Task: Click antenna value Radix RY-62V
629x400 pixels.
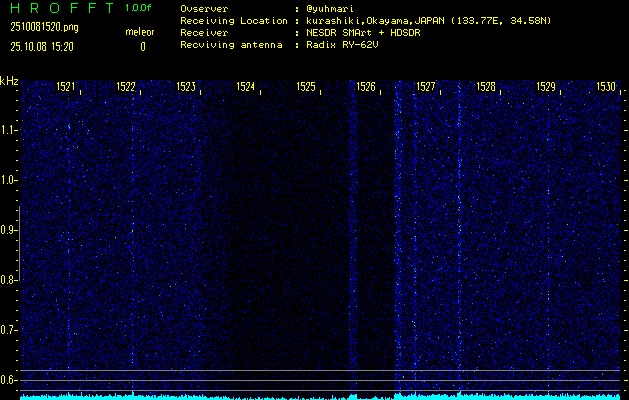Action: click(x=342, y=45)
